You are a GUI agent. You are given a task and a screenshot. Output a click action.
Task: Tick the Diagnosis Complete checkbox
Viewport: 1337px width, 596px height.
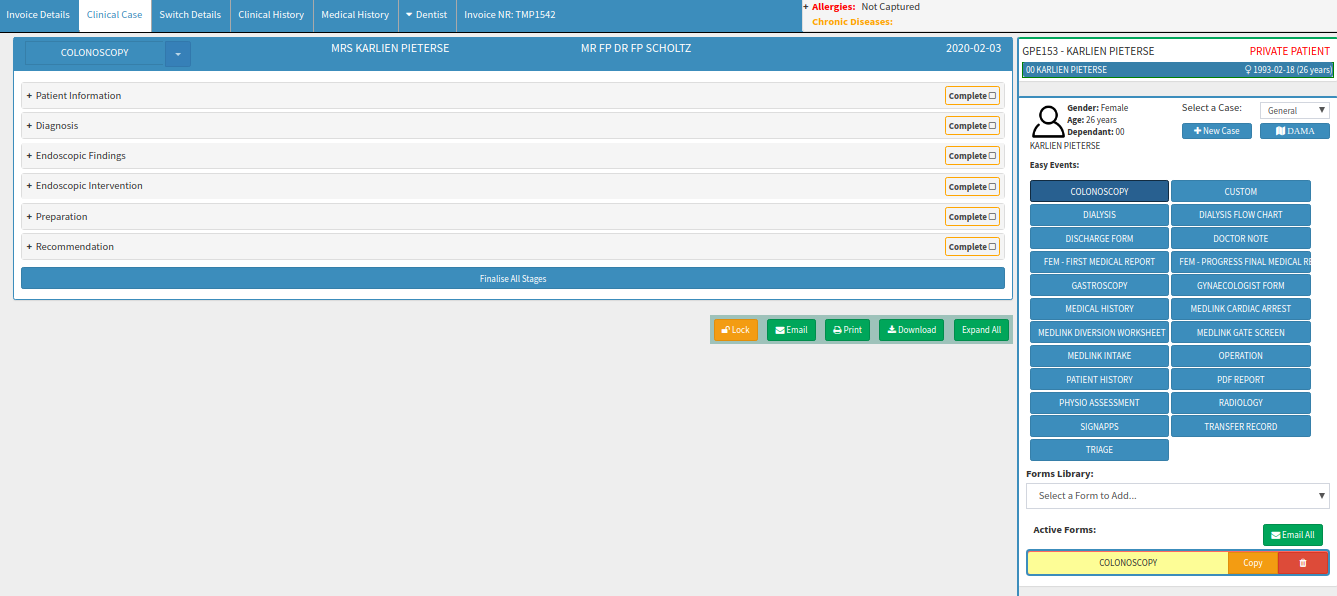(x=993, y=126)
